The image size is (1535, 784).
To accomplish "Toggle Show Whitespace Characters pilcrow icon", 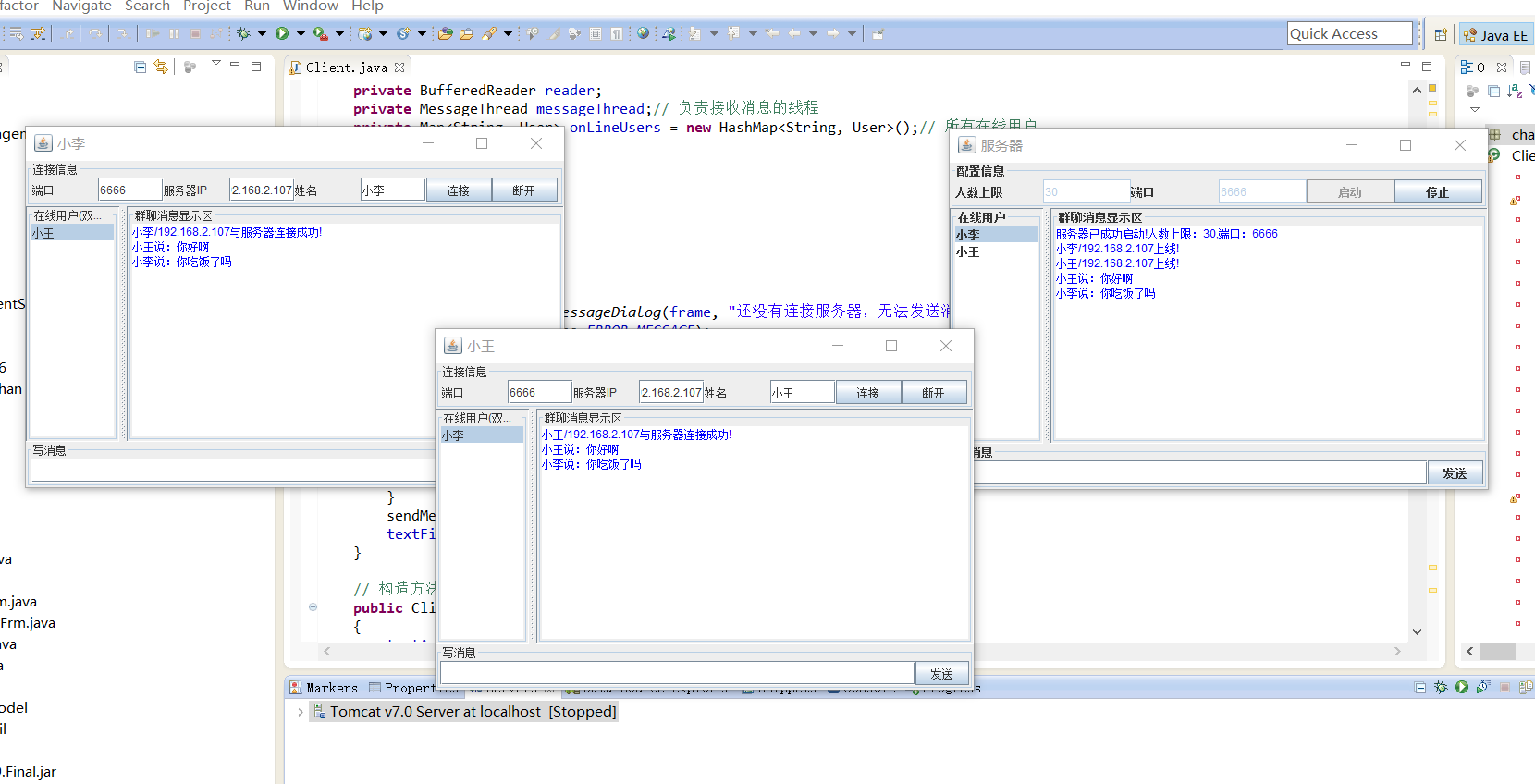I will pyautogui.click(x=616, y=33).
